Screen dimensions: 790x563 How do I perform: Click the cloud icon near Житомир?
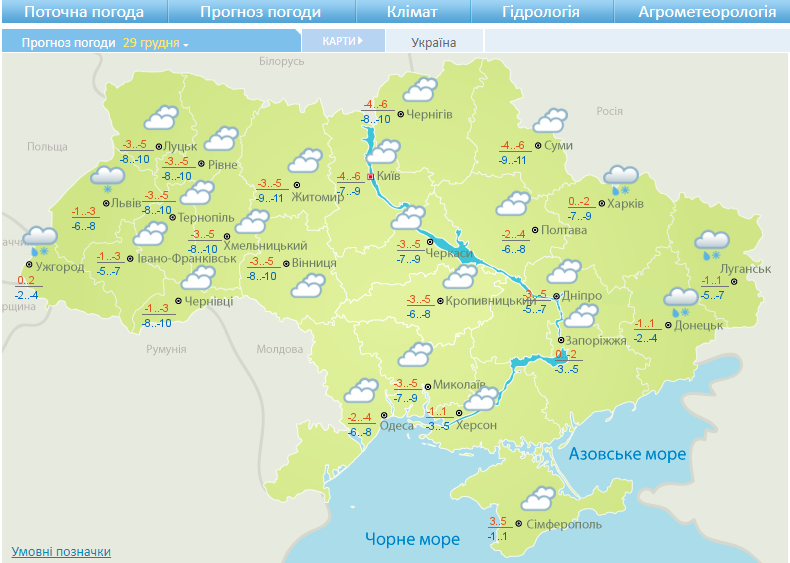(x=304, y=161)
